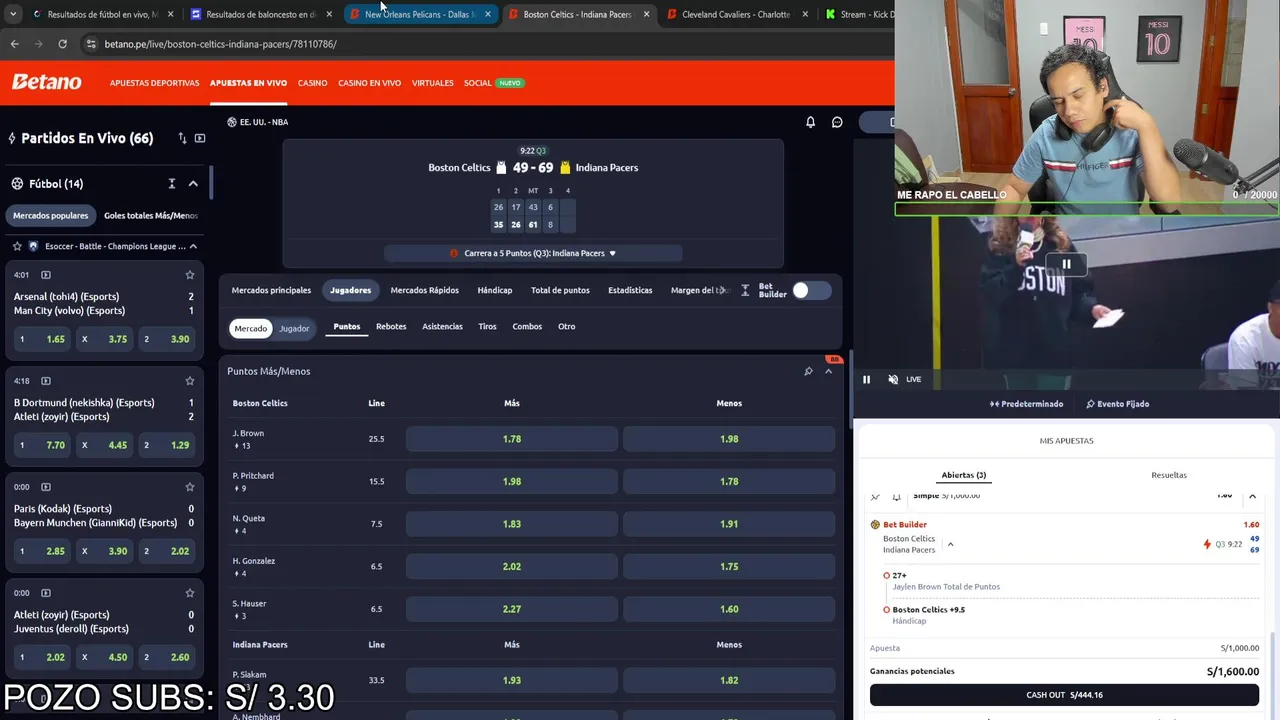Select the Jugador view option

pyautogui.click(x=294, y=328)
